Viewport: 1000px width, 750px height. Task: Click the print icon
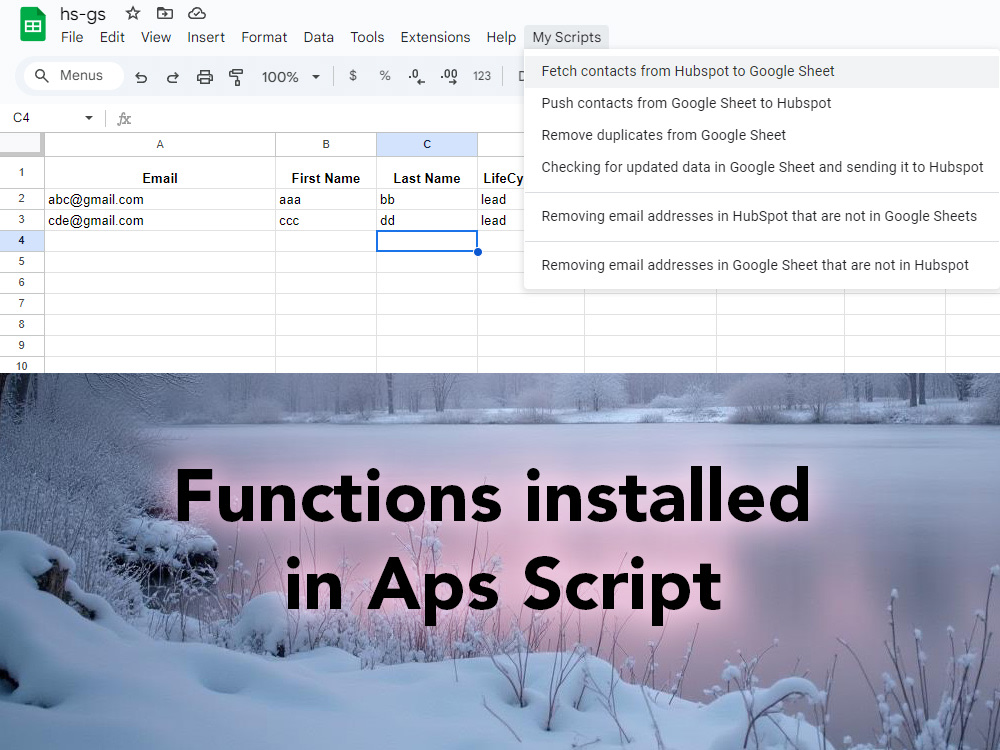[205, 77]
